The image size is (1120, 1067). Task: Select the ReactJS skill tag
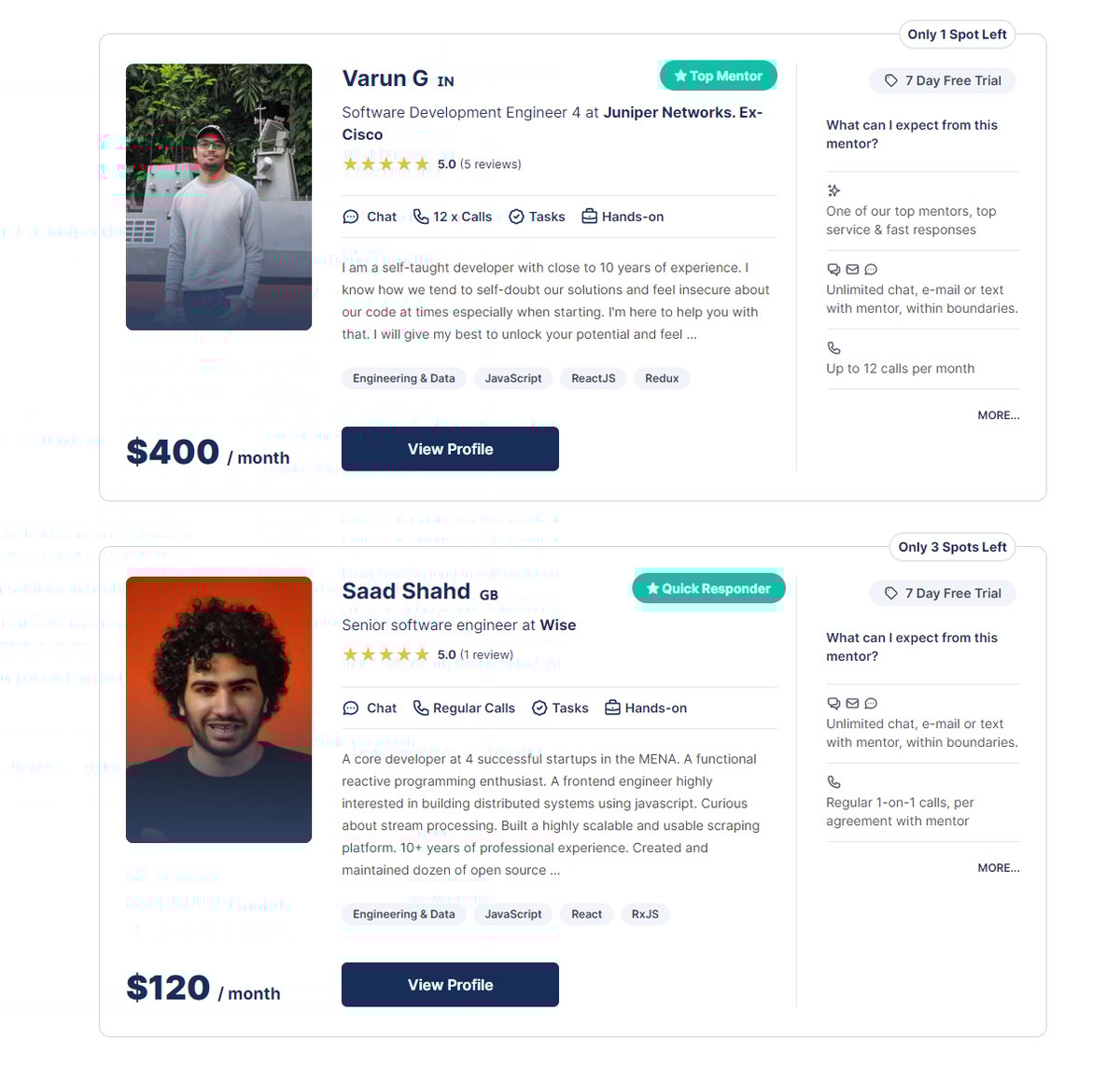click(x=593, y=378)
